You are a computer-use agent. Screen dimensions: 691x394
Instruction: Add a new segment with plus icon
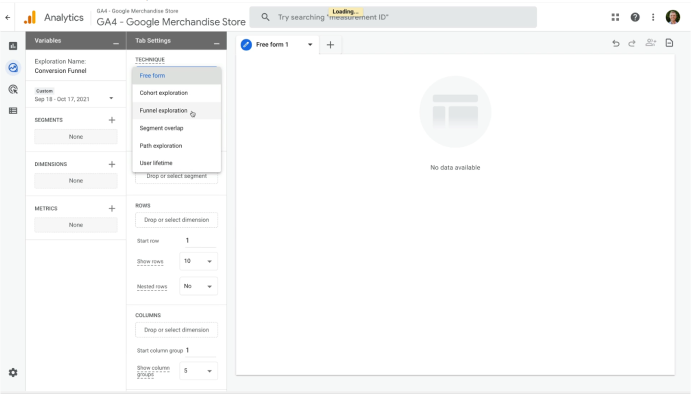tap(112, 120)
